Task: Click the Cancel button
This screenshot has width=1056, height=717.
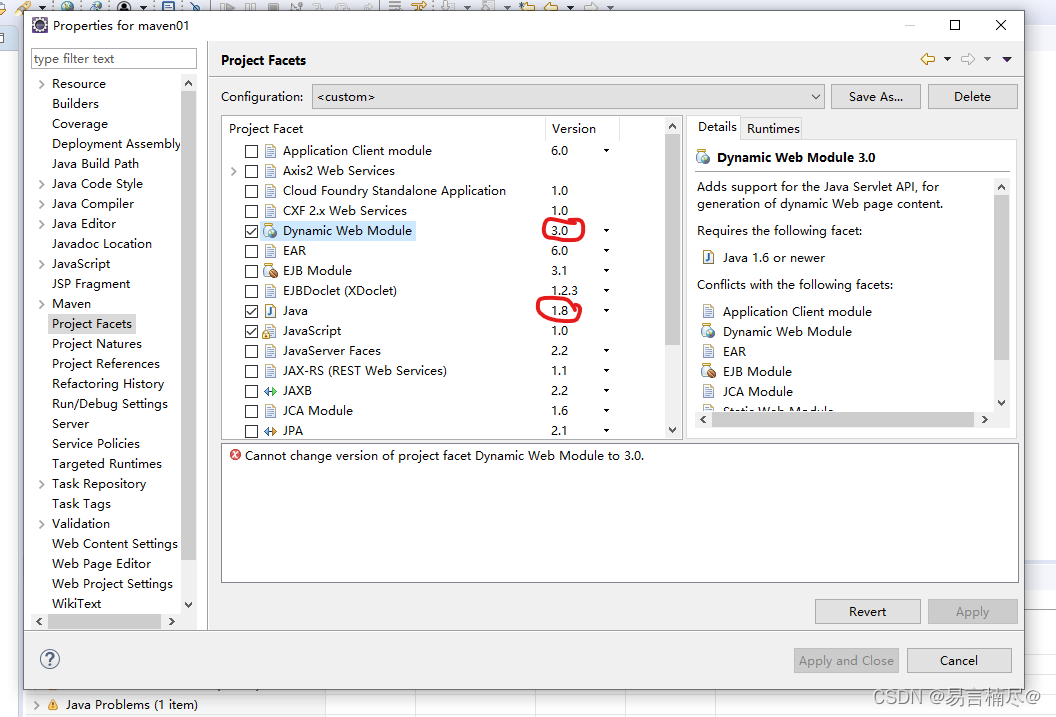Action: (x=958, y=660)
